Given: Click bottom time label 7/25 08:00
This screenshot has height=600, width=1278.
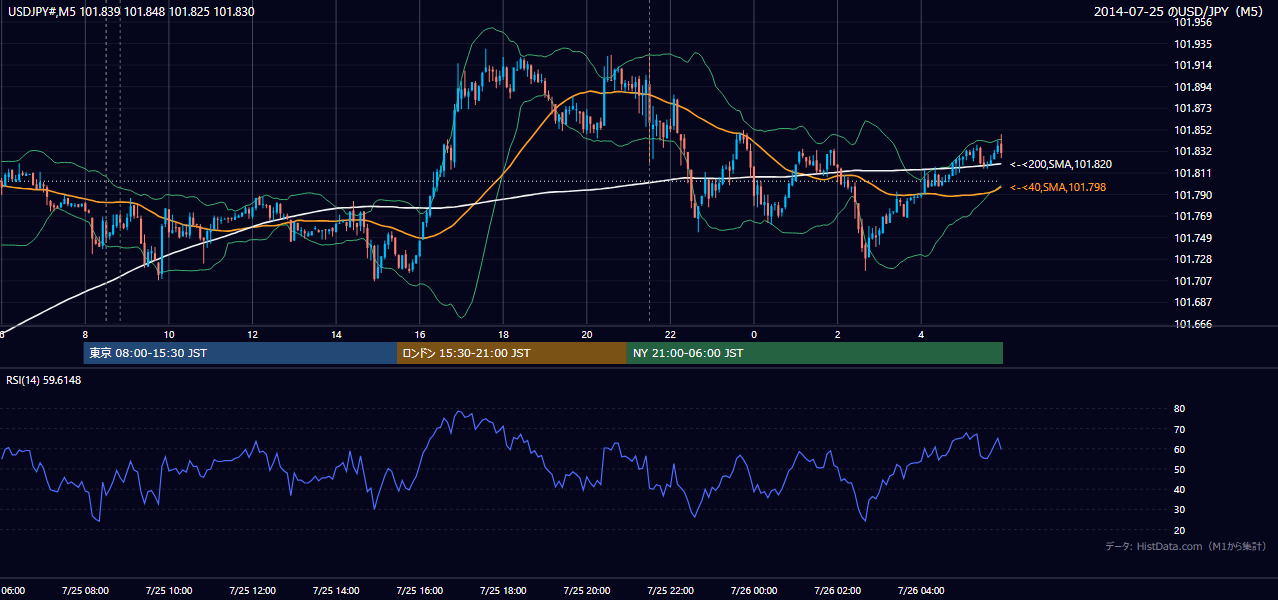Looking at the screenshot, I should [x=85, y=590].
